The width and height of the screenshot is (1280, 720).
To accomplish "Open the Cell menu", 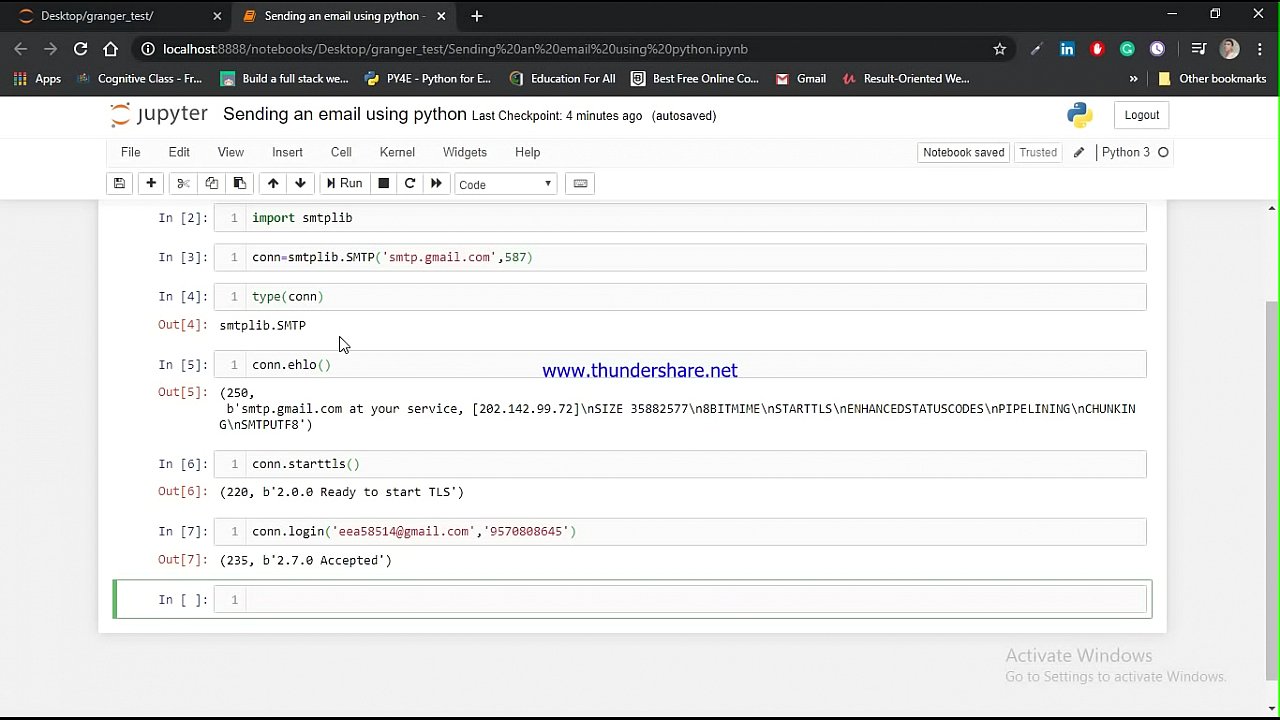I will (340, 152).
